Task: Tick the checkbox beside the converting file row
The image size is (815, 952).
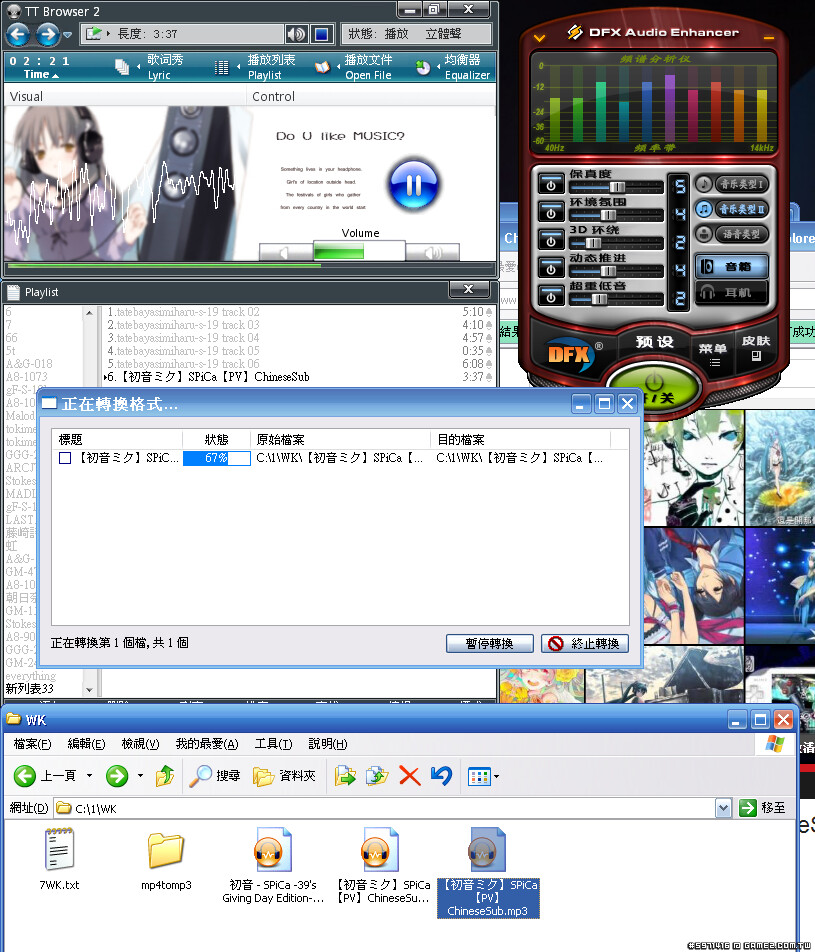Action: point(65,458)
